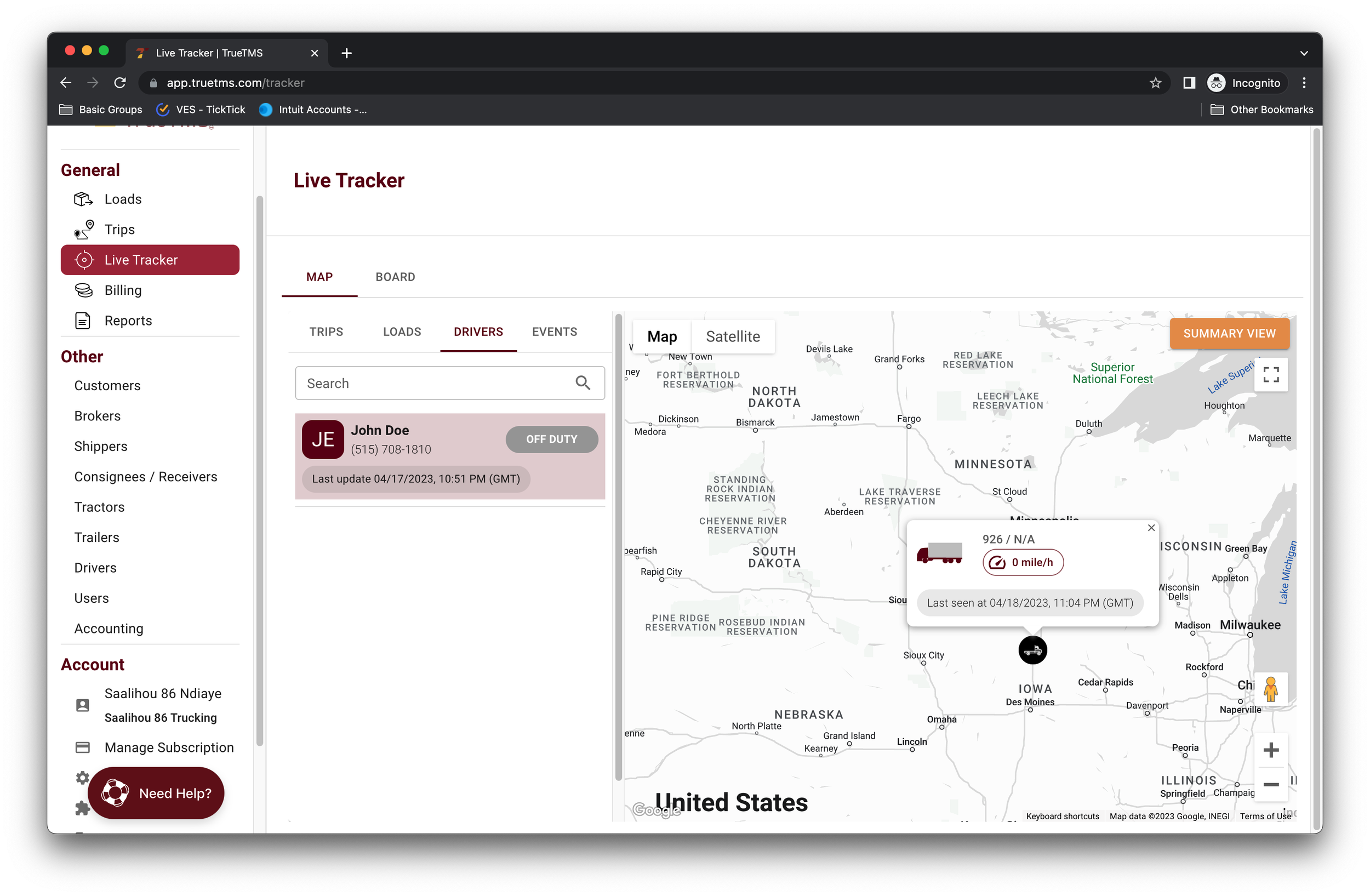The height and width of the screenshot is (896, 1370).
Task: Open the Need Help? chat button
Action: pos(156,793)
